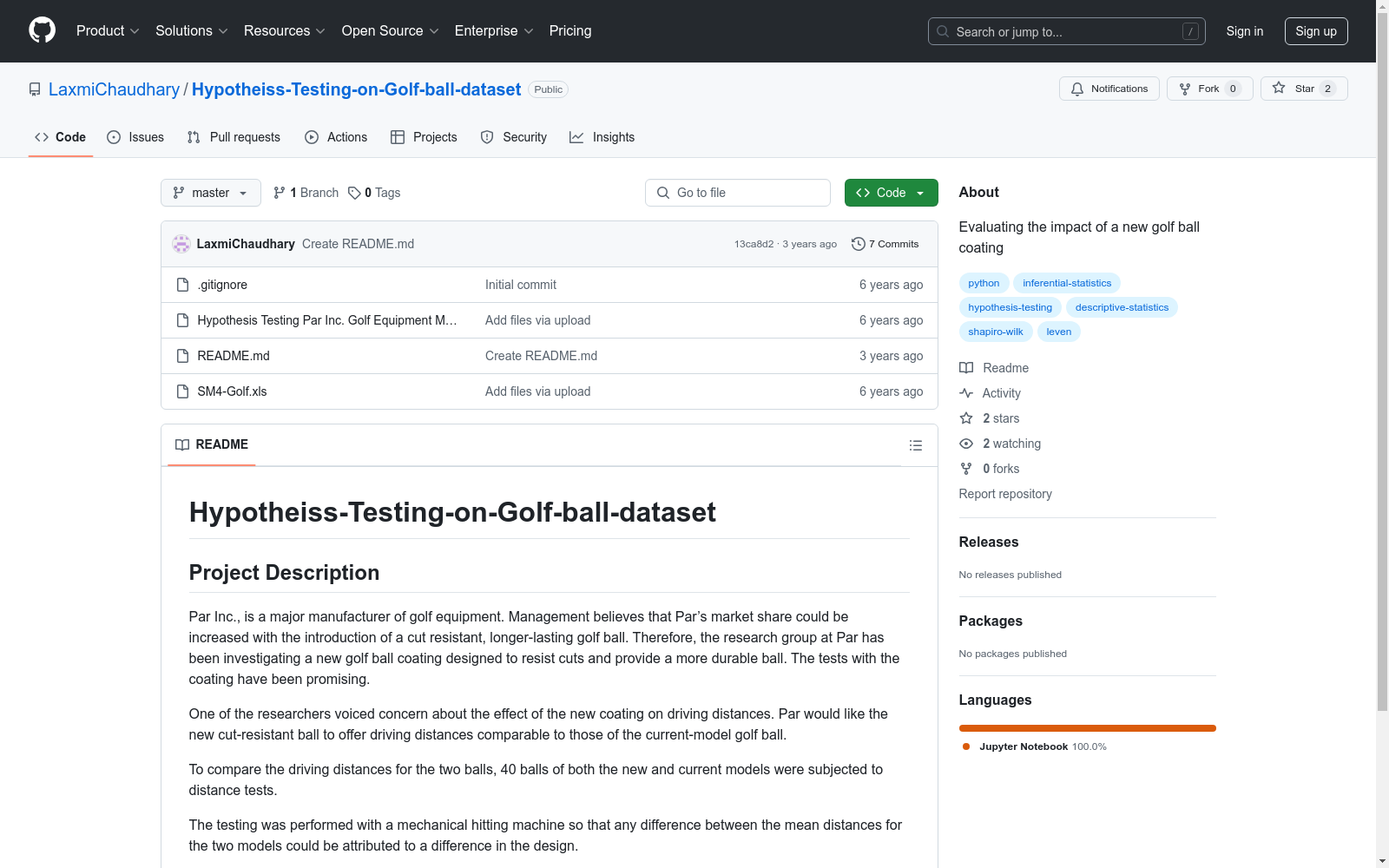Click the notification bell icon

pyautogui.click(x=1077, y=89)
